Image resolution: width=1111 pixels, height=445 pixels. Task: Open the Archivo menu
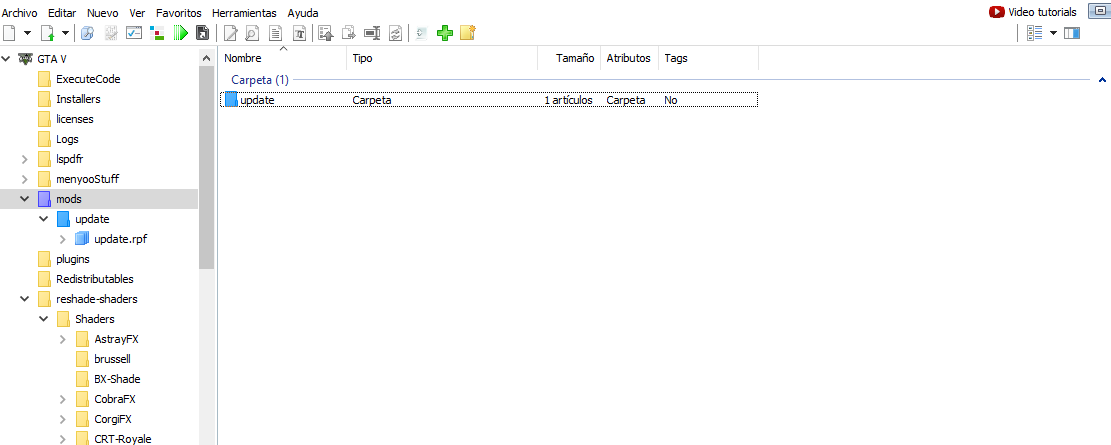(x=21, y=12)
